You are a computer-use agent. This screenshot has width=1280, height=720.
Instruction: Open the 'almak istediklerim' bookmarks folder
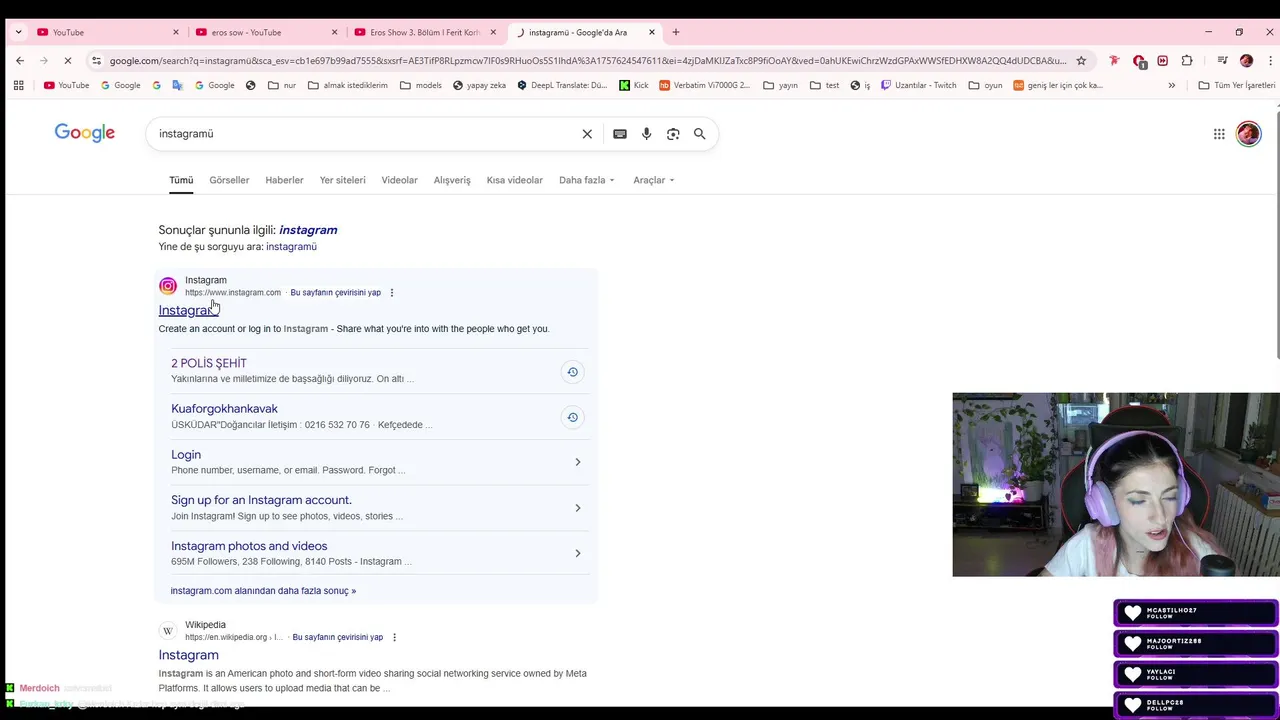coord(347,85)
